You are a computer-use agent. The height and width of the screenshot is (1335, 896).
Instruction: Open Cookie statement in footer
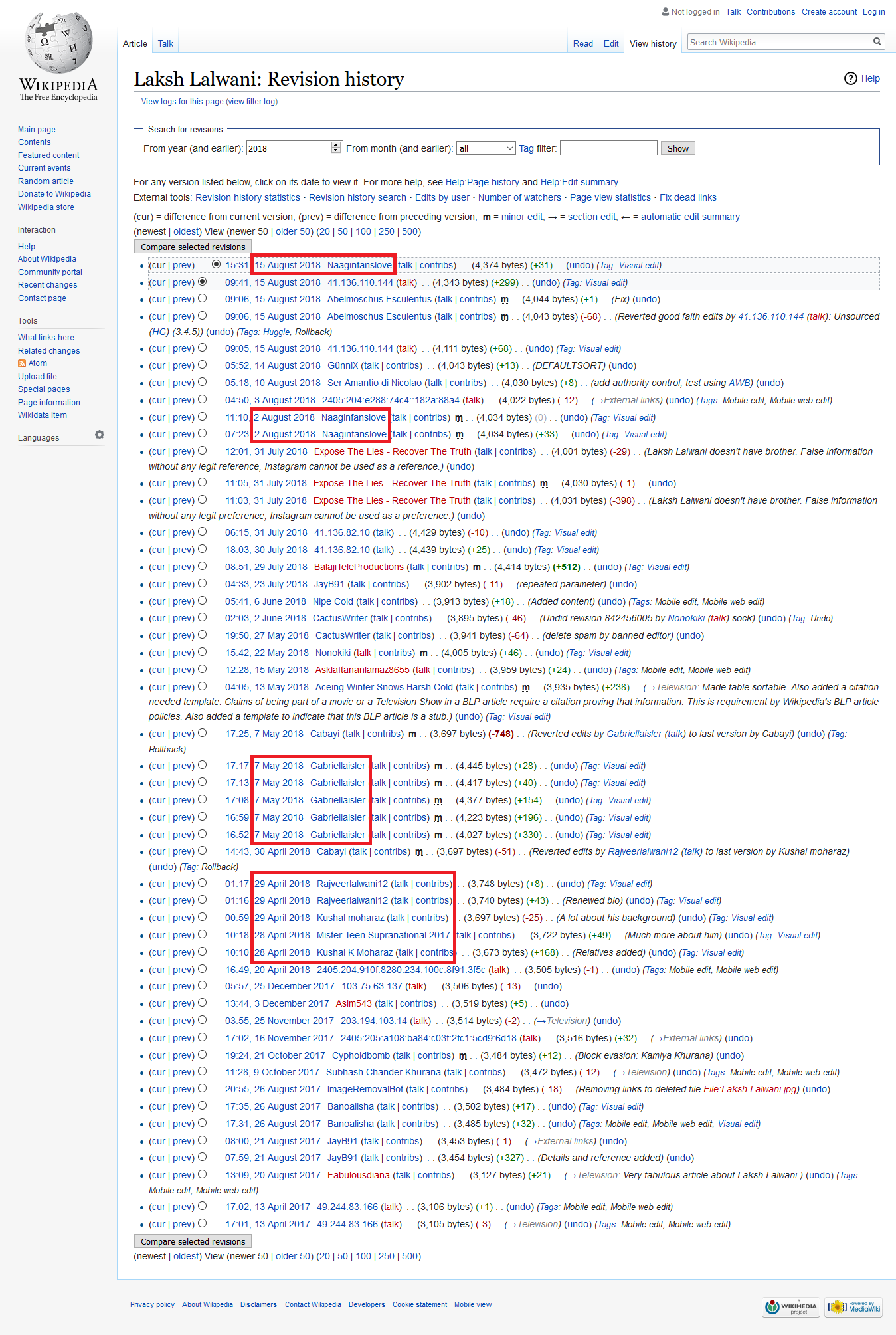[x=420, y=1304]
